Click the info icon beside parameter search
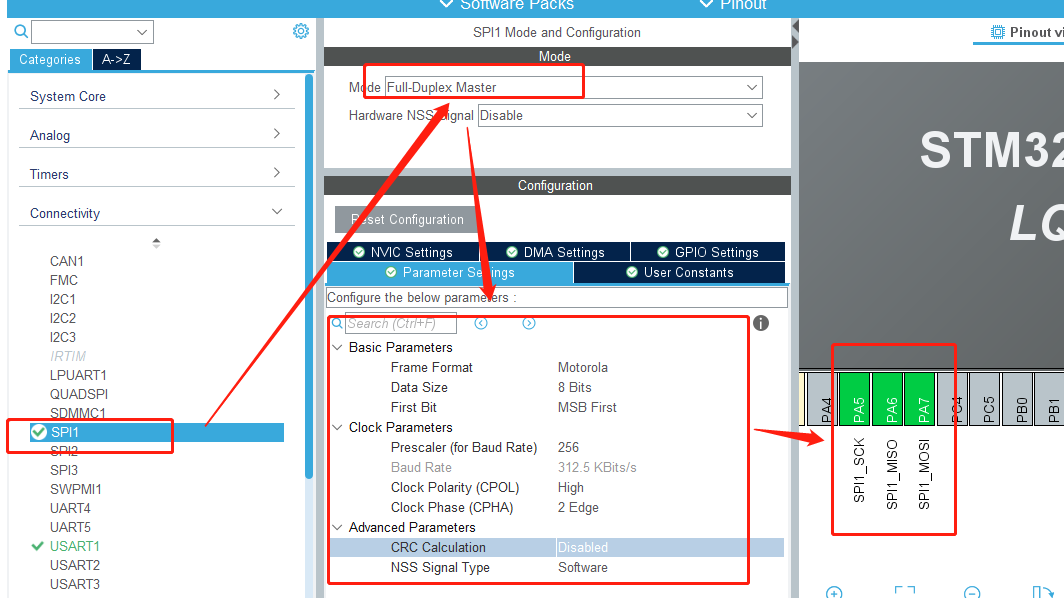Screen dimensions: 1064x598 coord(761,323)
